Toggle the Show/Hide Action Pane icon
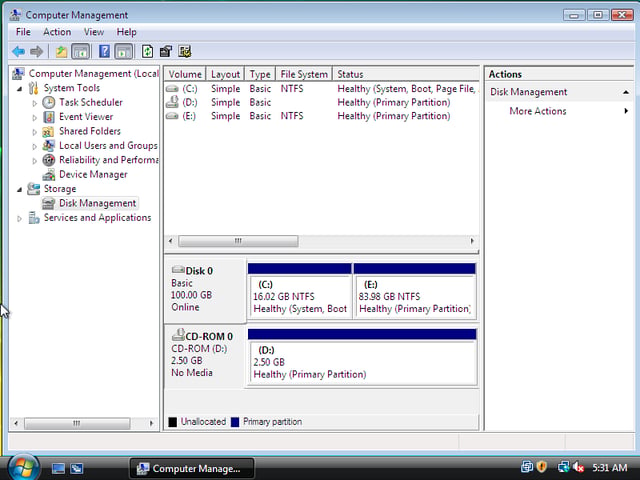Image resolution: width=640 pixels, height=480 pixels. tap(124, 52)
